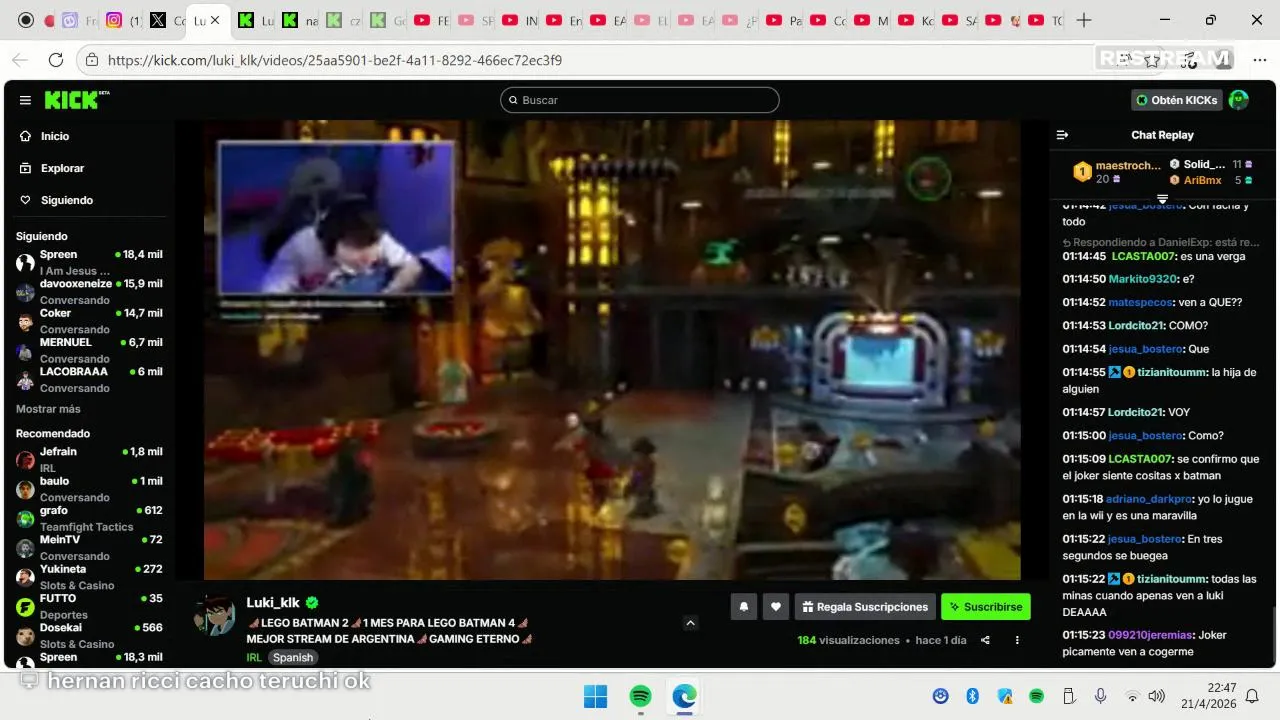The image size is (1280, 720).
Task: Click the 01:15:18 chat timestamp
Action: [x=1083, y=499]
